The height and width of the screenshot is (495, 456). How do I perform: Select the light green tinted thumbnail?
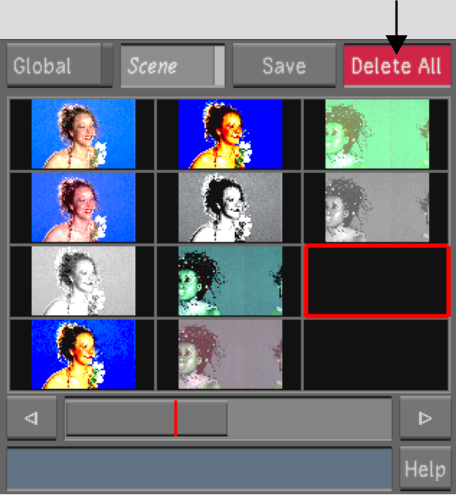(x=377, y=134)
